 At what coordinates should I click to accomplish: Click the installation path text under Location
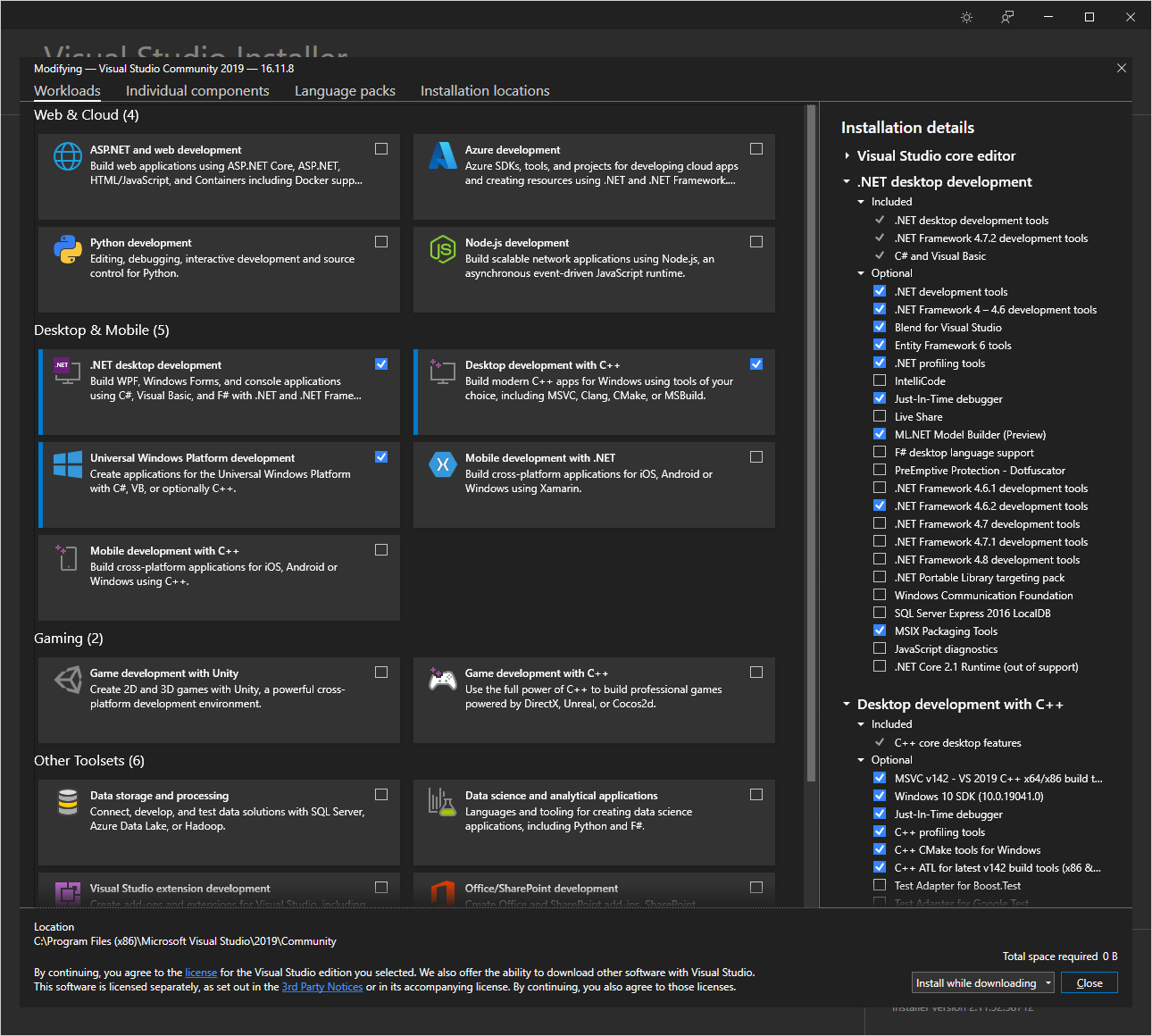point(185,941)
